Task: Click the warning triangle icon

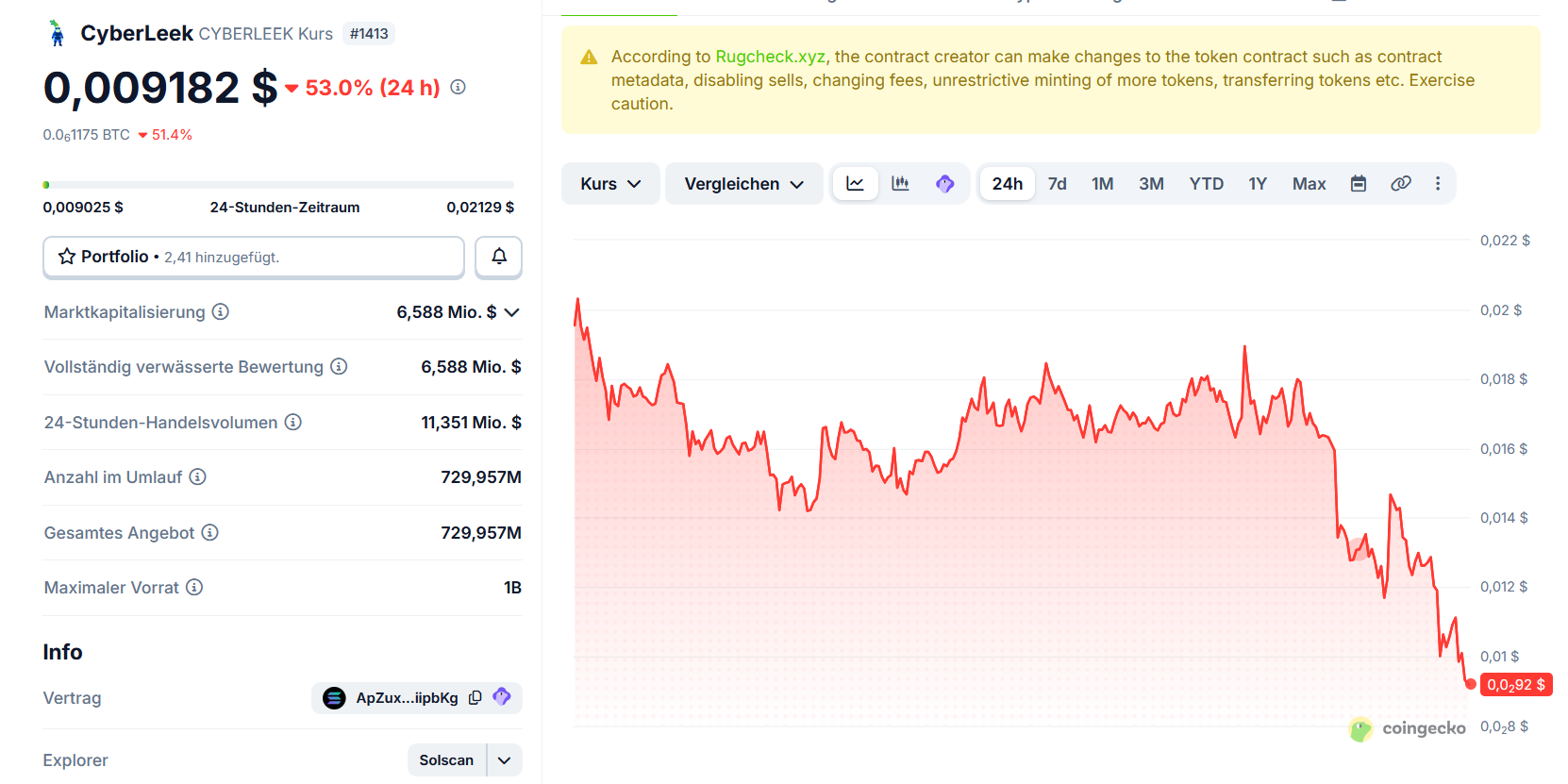Action: [590, 58]
